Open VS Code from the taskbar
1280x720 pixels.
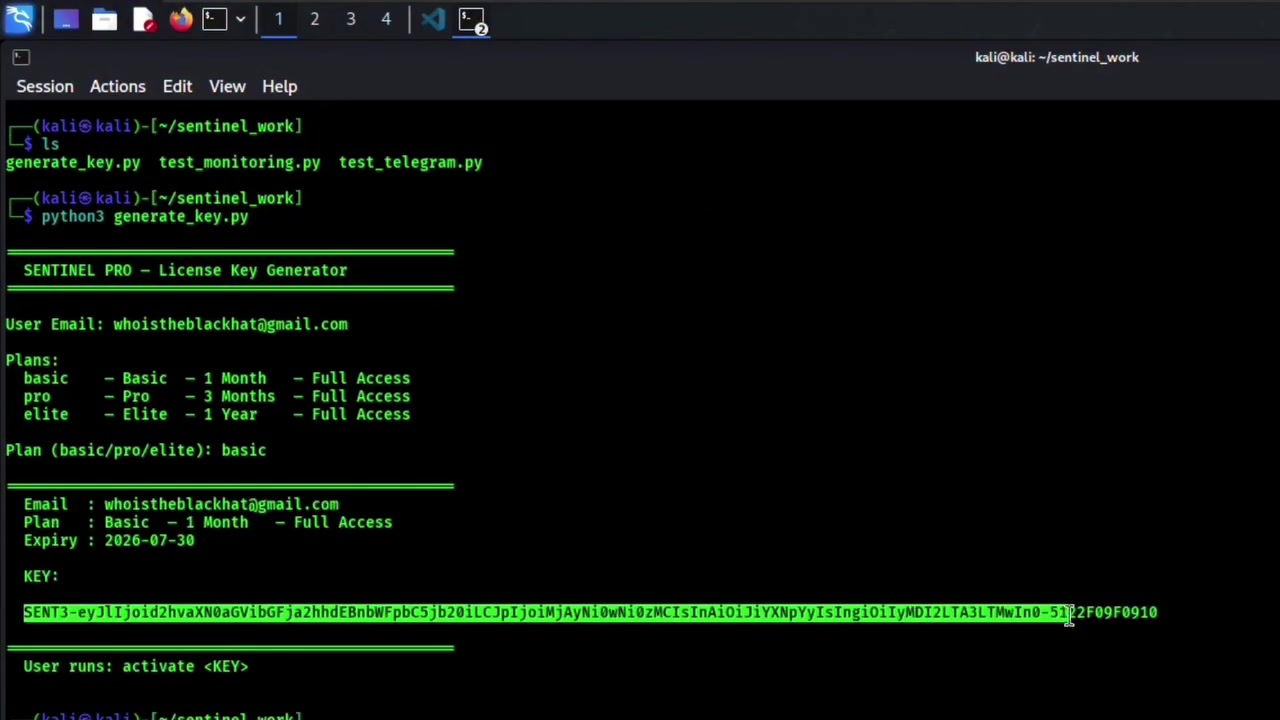click(432, 19)
